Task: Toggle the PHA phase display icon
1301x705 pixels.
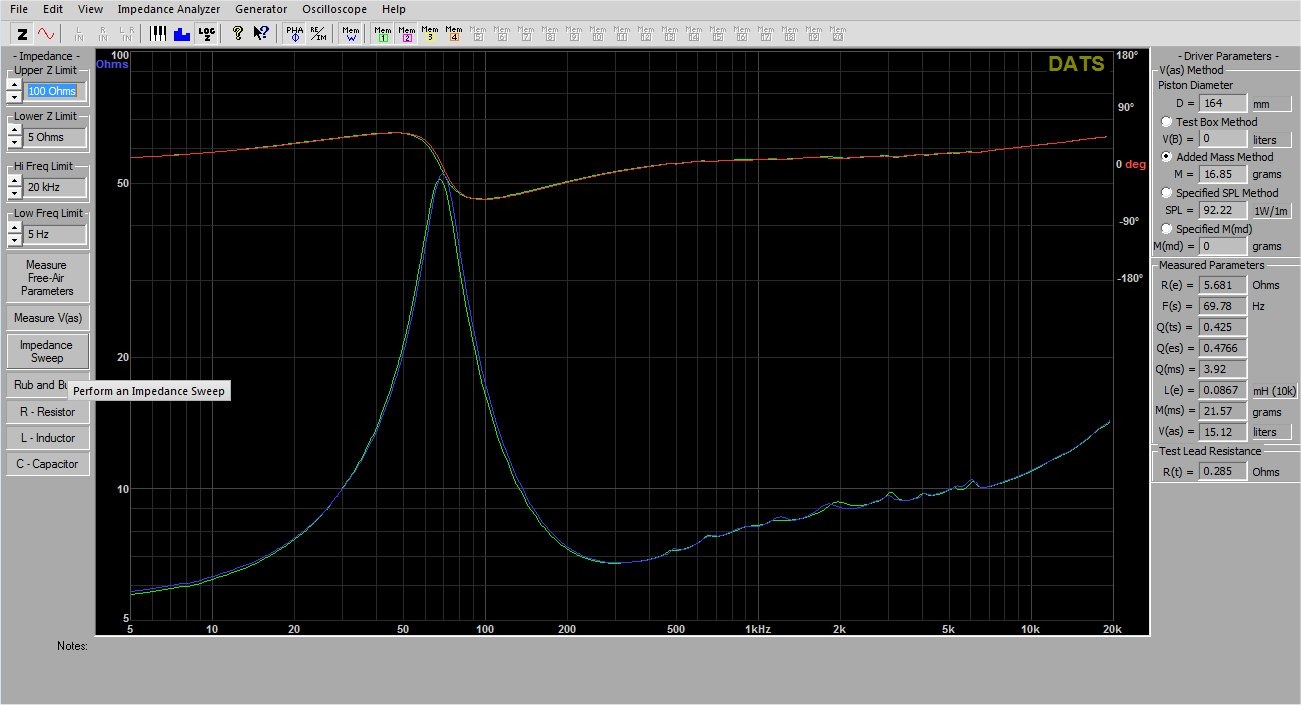Action: tap(295, 33)
